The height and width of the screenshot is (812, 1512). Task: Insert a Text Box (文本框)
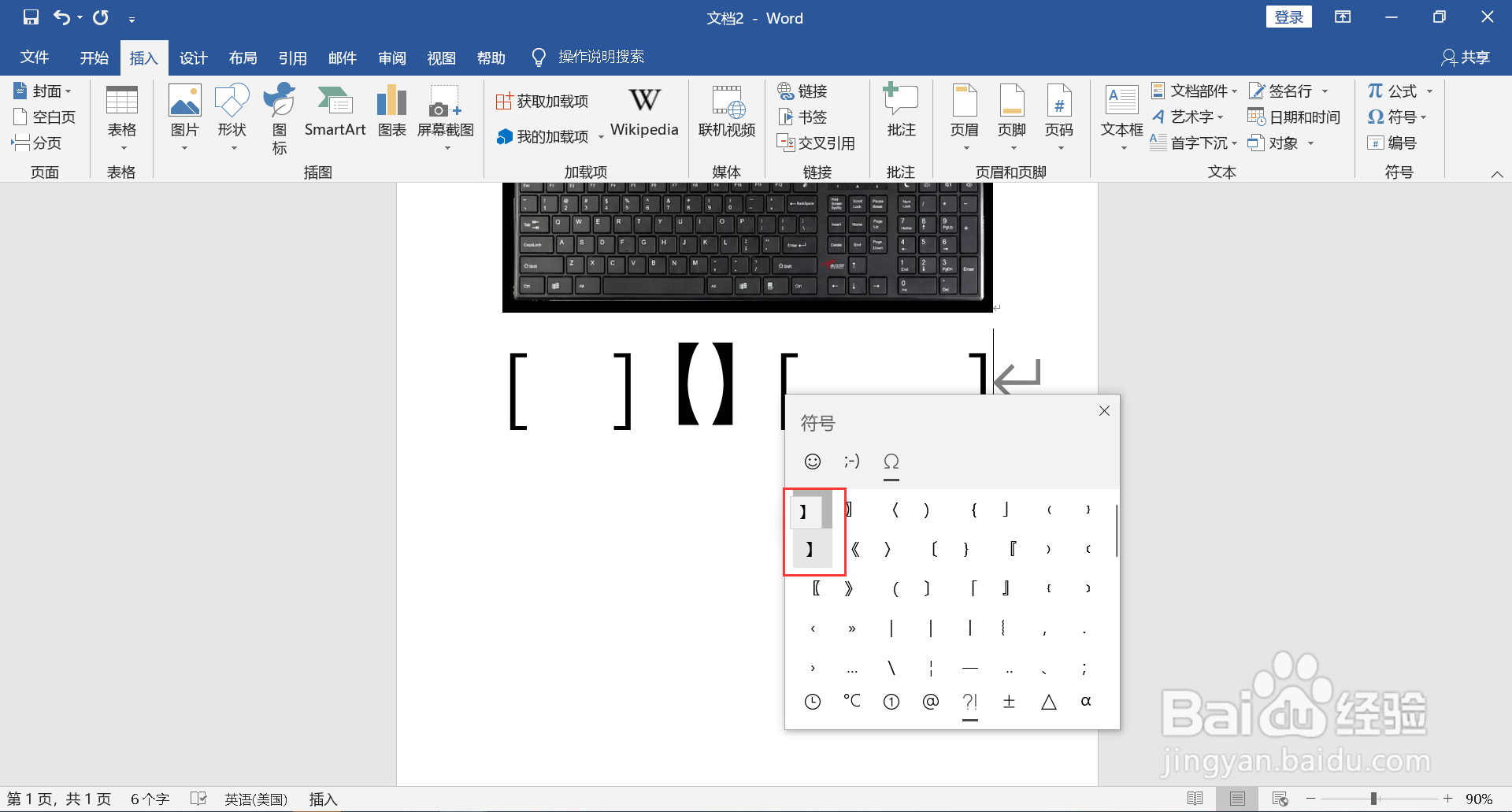[x=1122, y=118]
